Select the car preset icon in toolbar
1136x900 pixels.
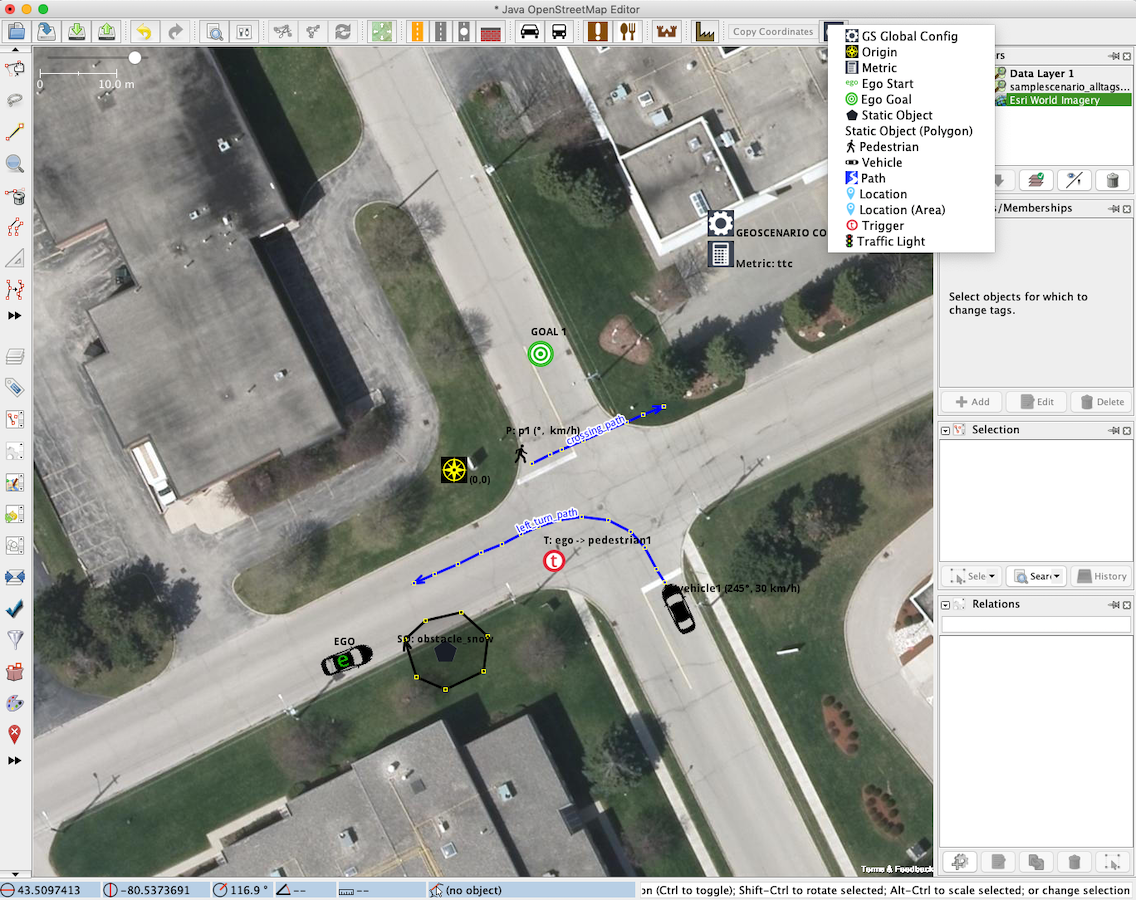click(x=530, y=32)
